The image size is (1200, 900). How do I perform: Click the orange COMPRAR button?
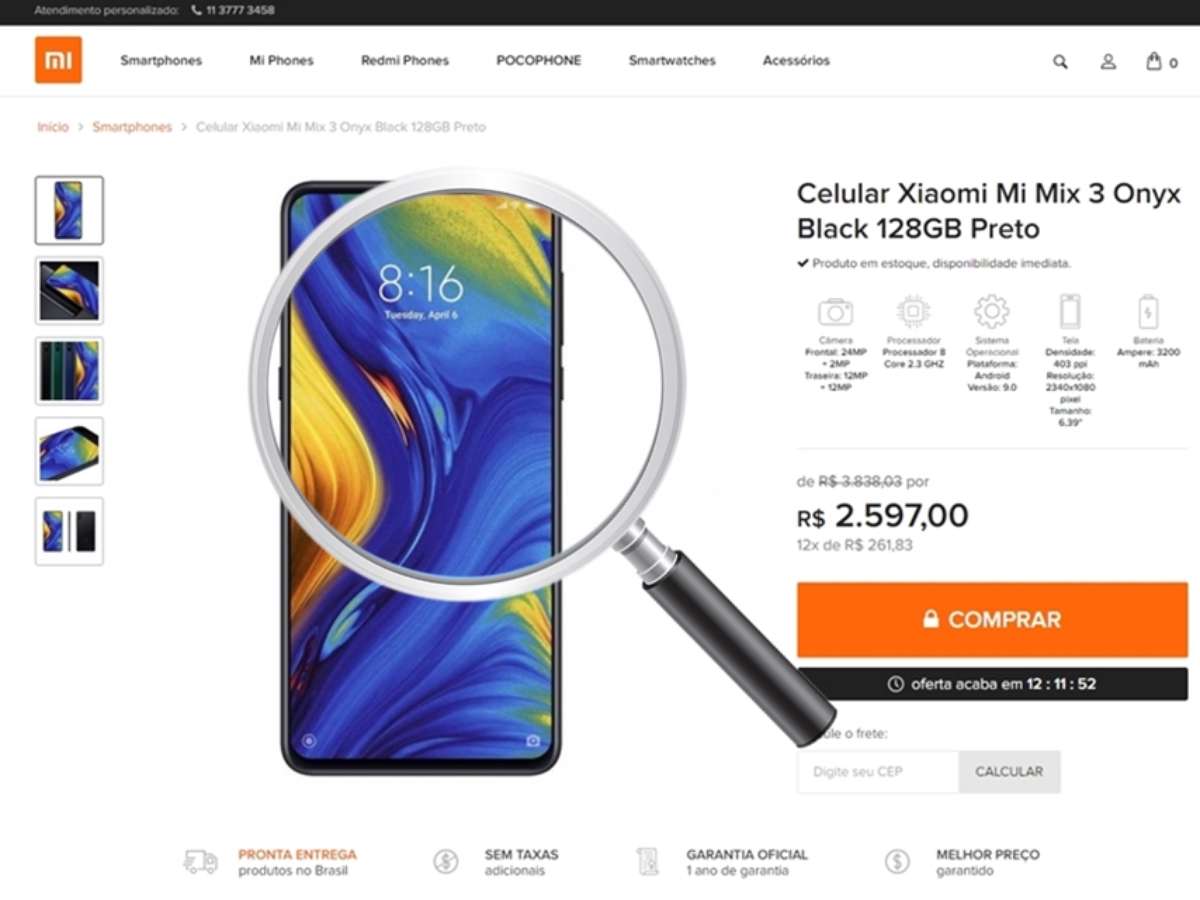pos(992,620)
